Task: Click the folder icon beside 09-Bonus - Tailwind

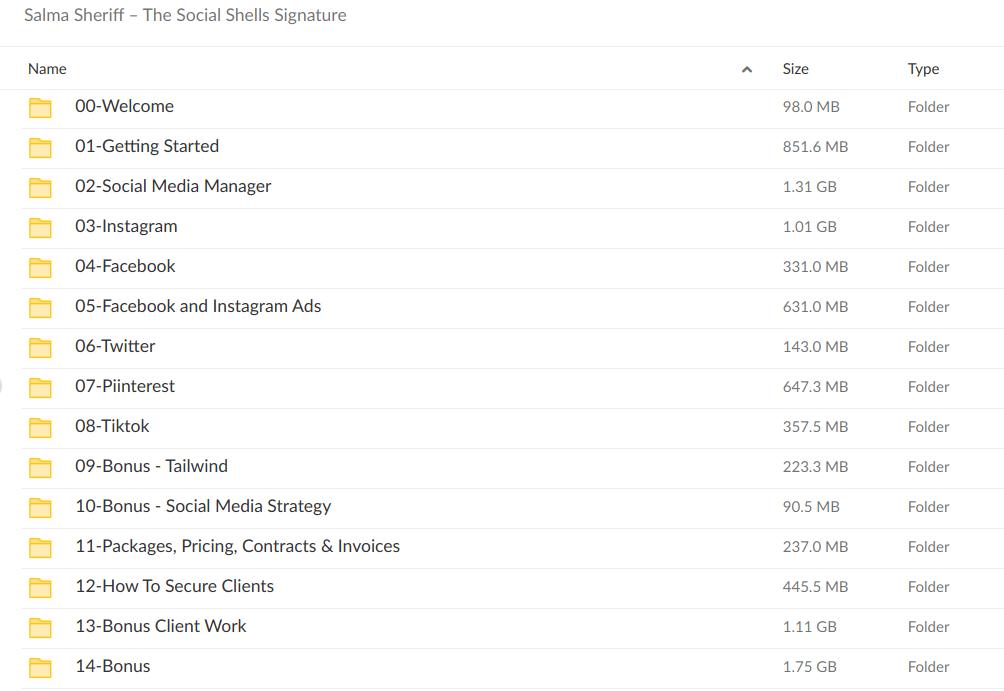Action: pos(40,467)
